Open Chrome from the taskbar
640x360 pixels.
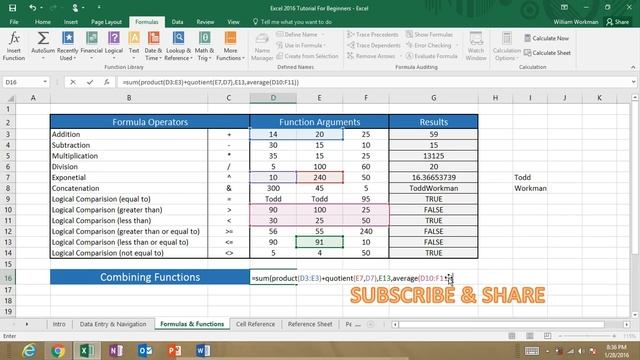(58, 351)
